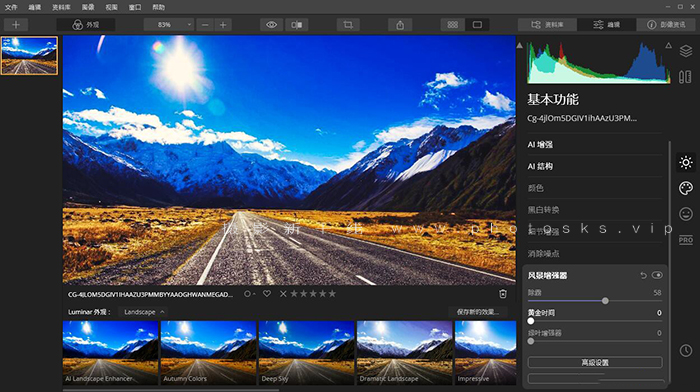Open the 帮助 menu
Viewport: 700px width, 392px height.
[x=158, y=7]
